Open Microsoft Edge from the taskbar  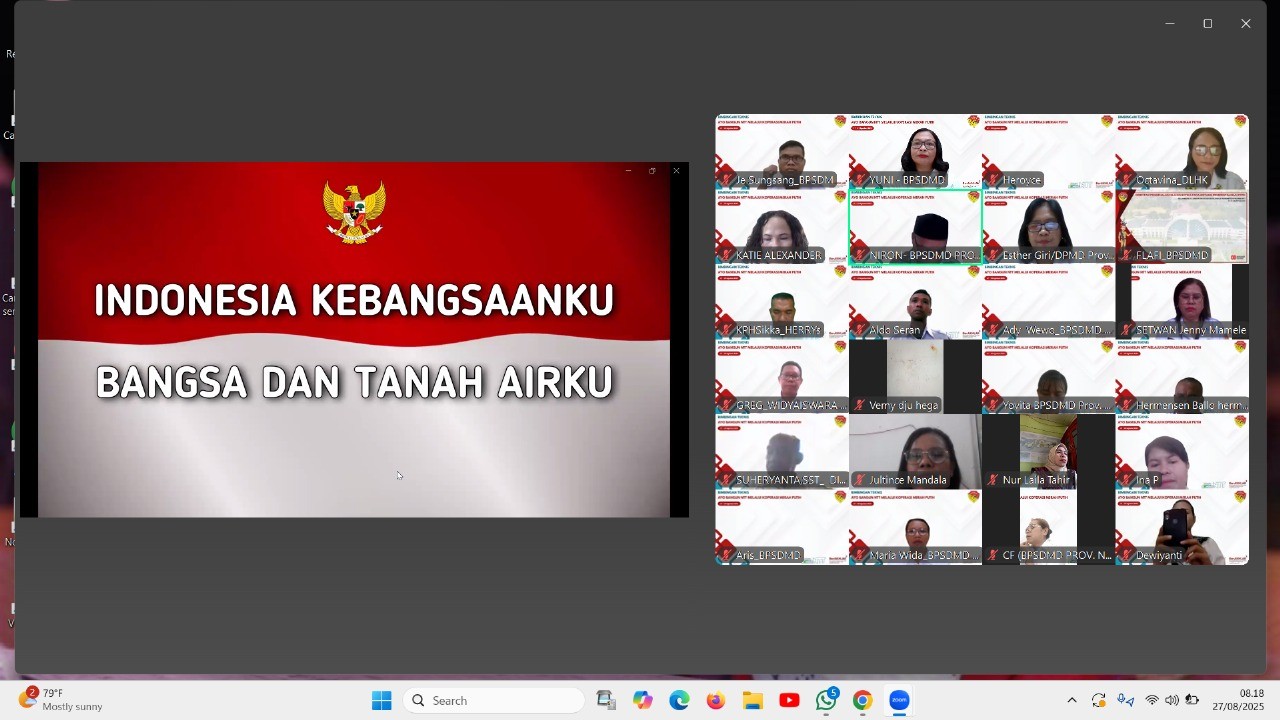click(679, 701)
